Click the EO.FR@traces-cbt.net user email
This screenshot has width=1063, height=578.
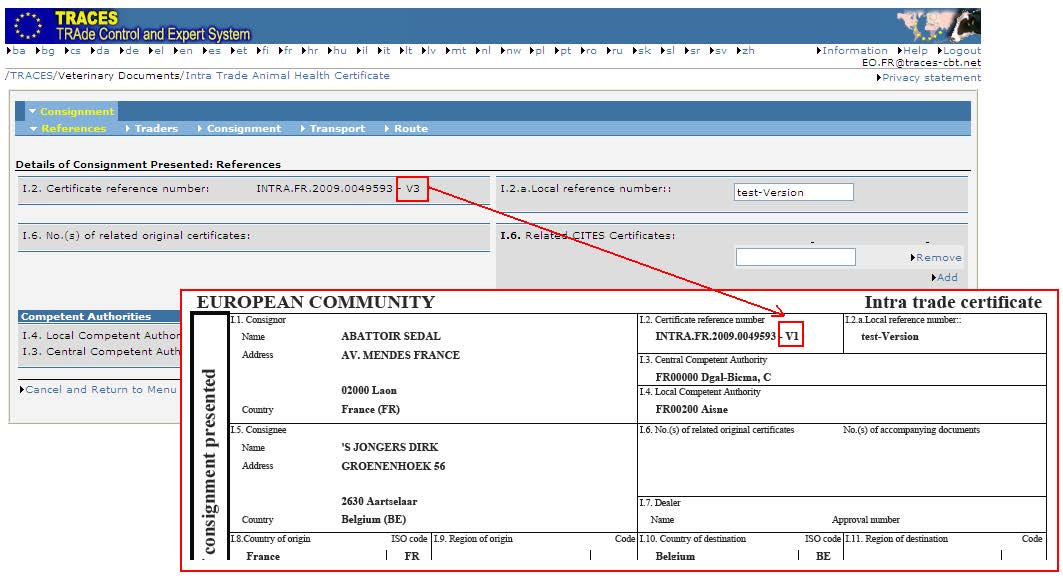pos(921,63)
